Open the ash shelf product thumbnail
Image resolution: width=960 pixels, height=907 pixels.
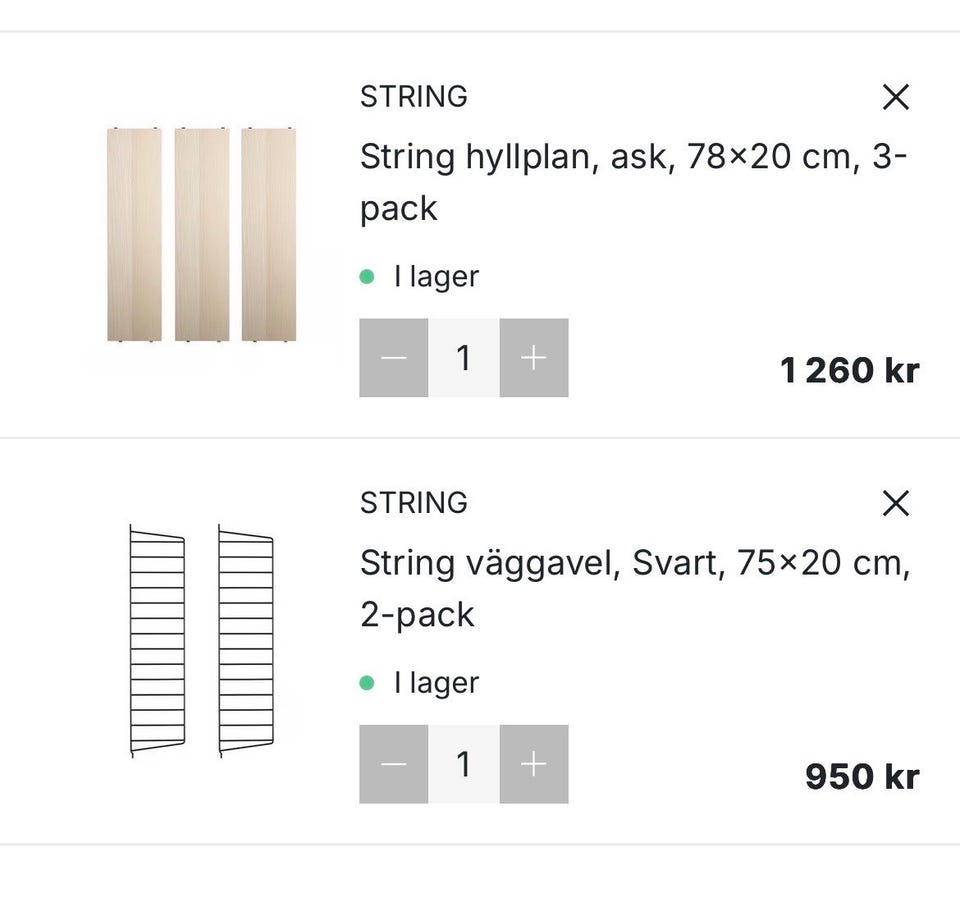tap(201, 235)
